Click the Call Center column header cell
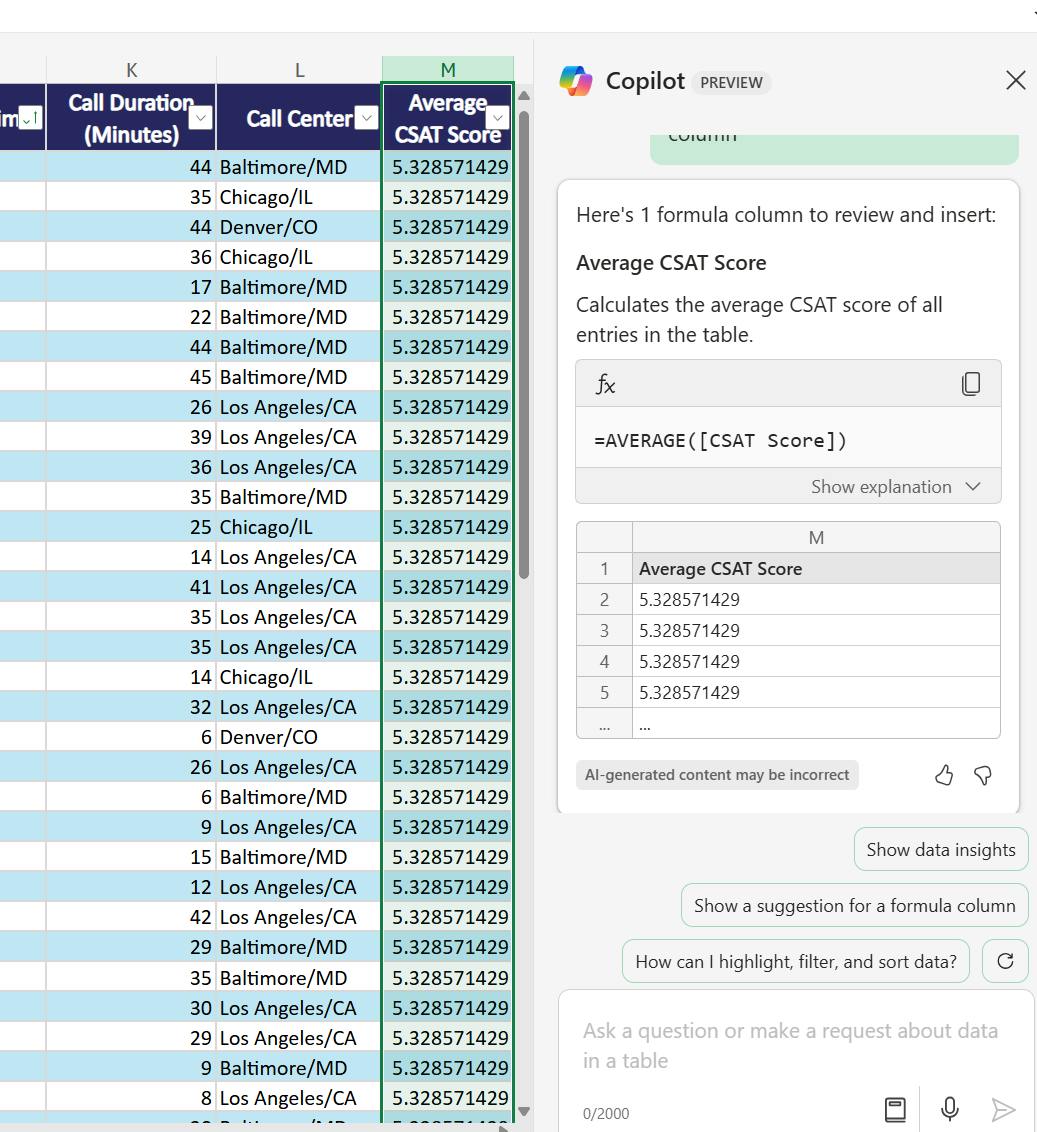This screenshot has height=1132, width=1037. pyautogui.click(x=299, y=117)
